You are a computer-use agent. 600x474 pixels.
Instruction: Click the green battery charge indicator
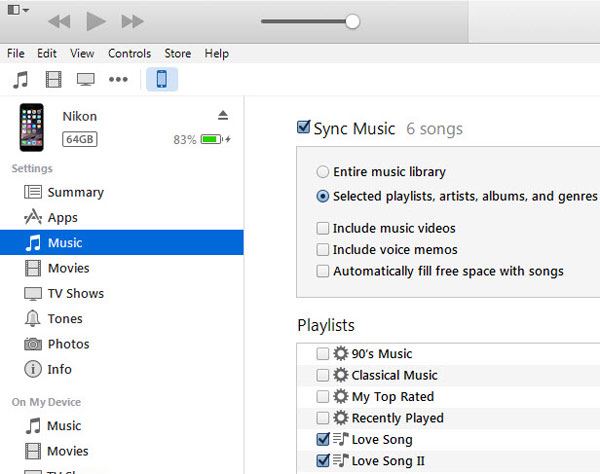point(211,139)
